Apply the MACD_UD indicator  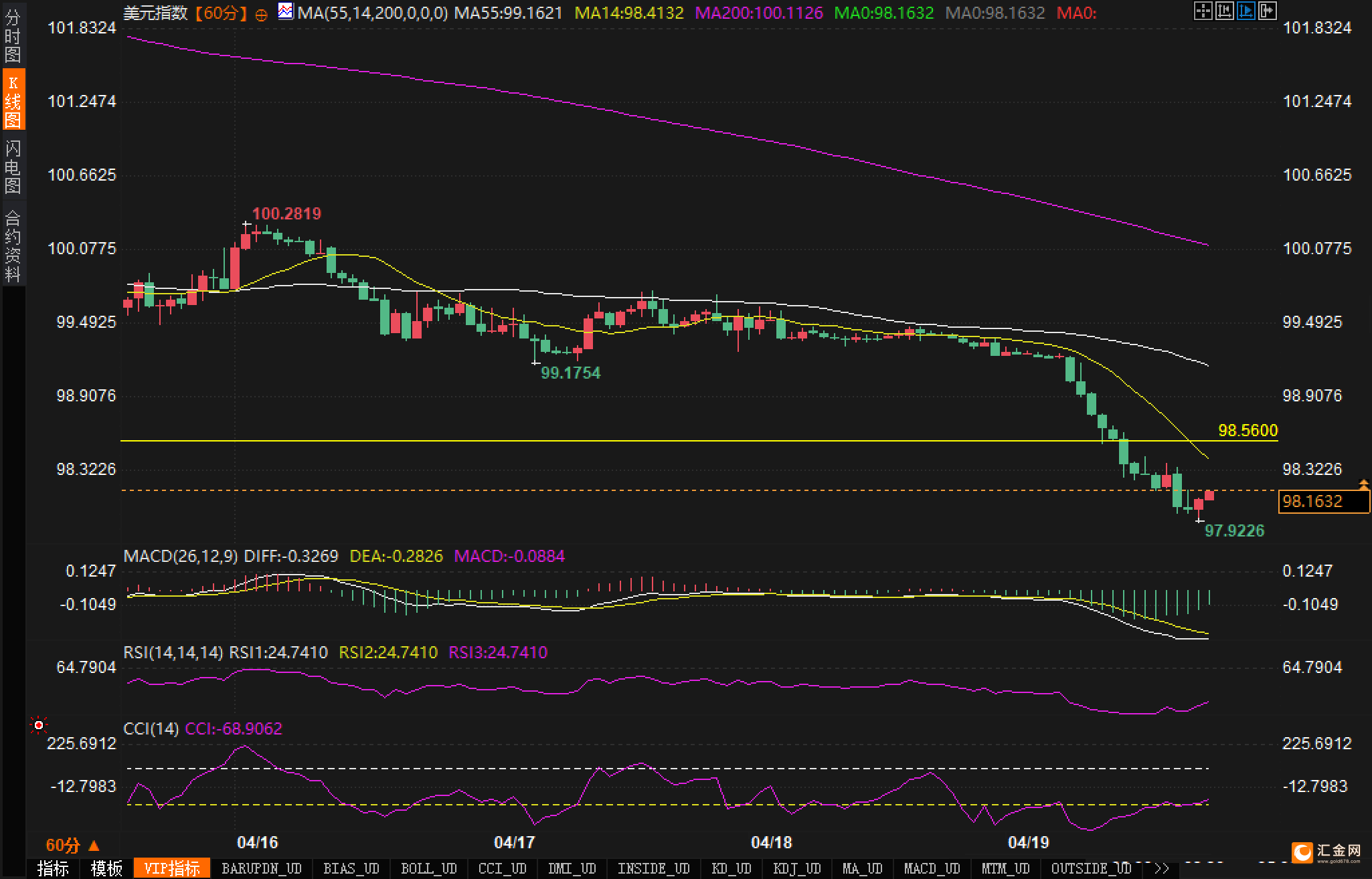(x=932, y=868)
